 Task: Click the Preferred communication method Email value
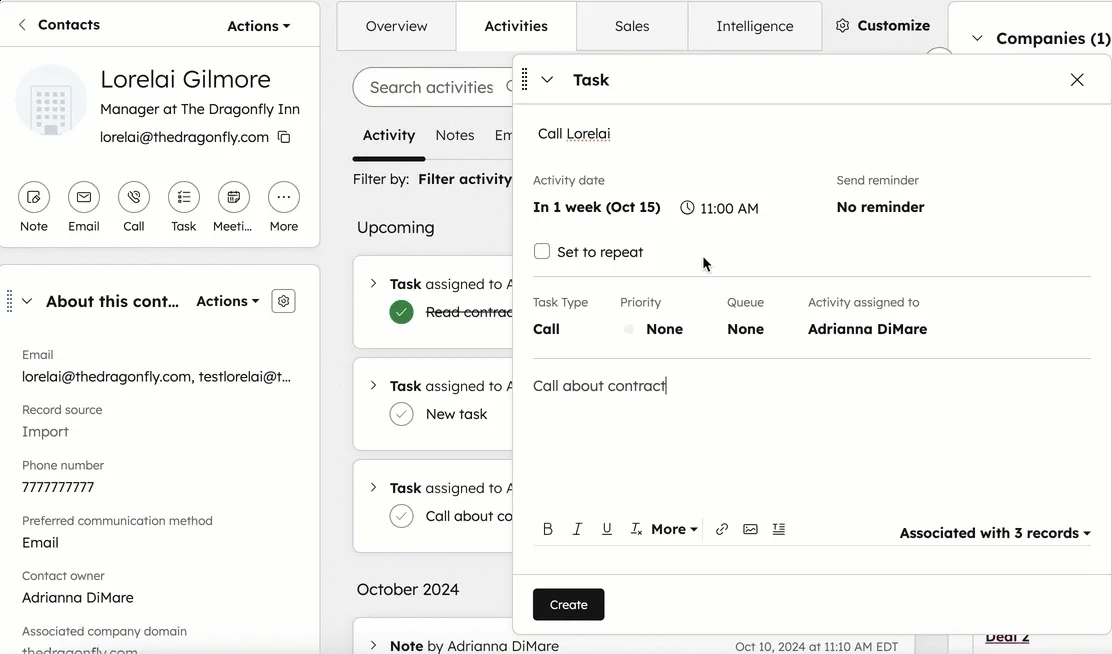coord(40,543)
